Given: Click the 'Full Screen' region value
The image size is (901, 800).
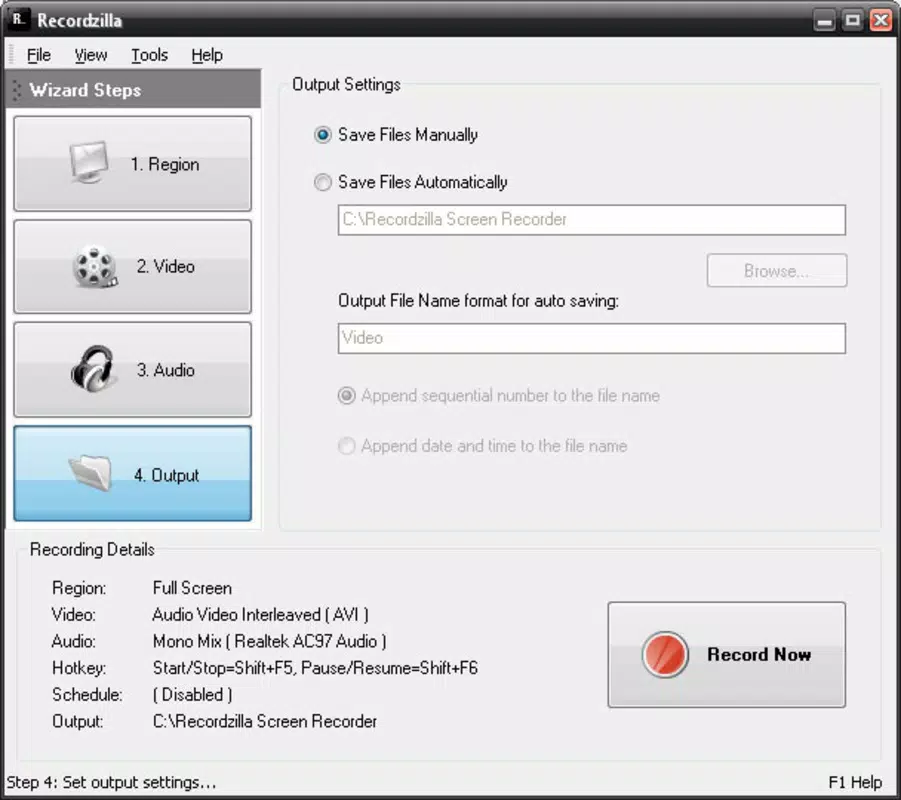Looking at the screenshot, I should point(192,588).
